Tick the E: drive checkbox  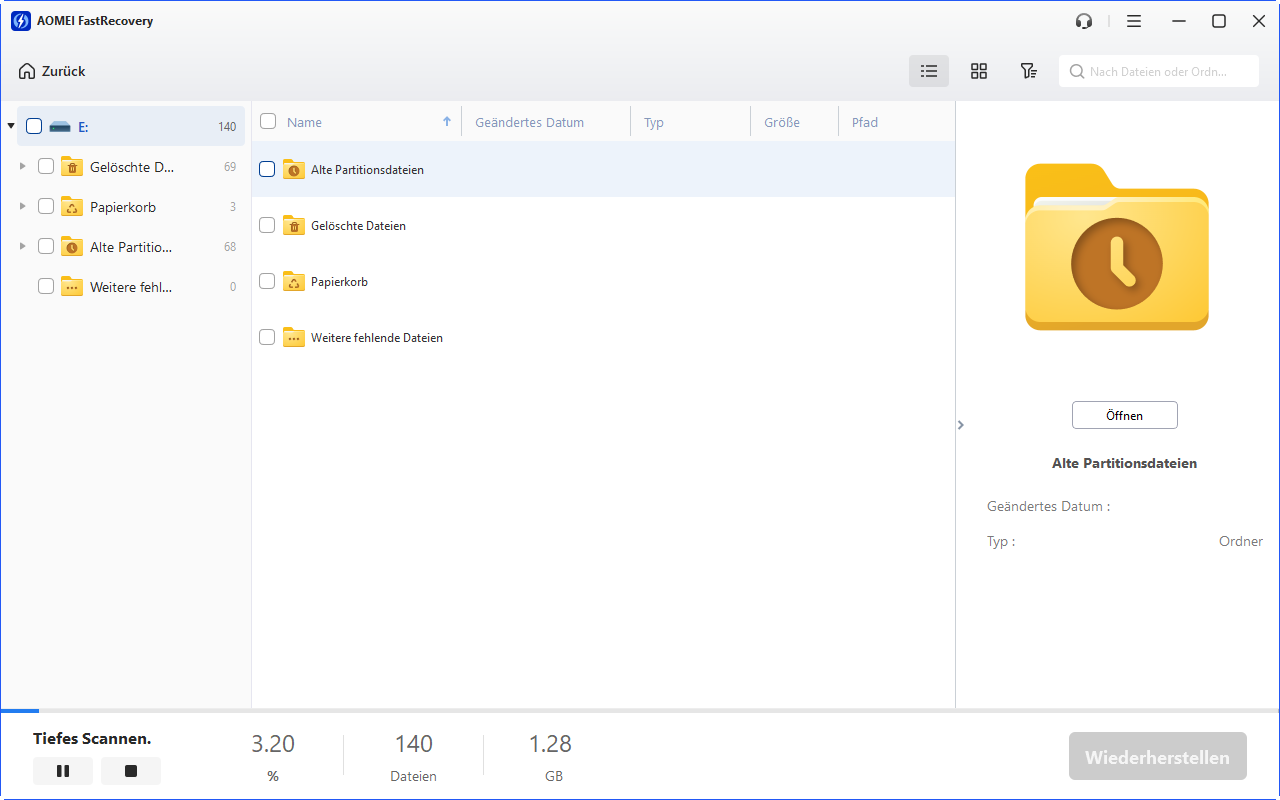pos(34,126)
